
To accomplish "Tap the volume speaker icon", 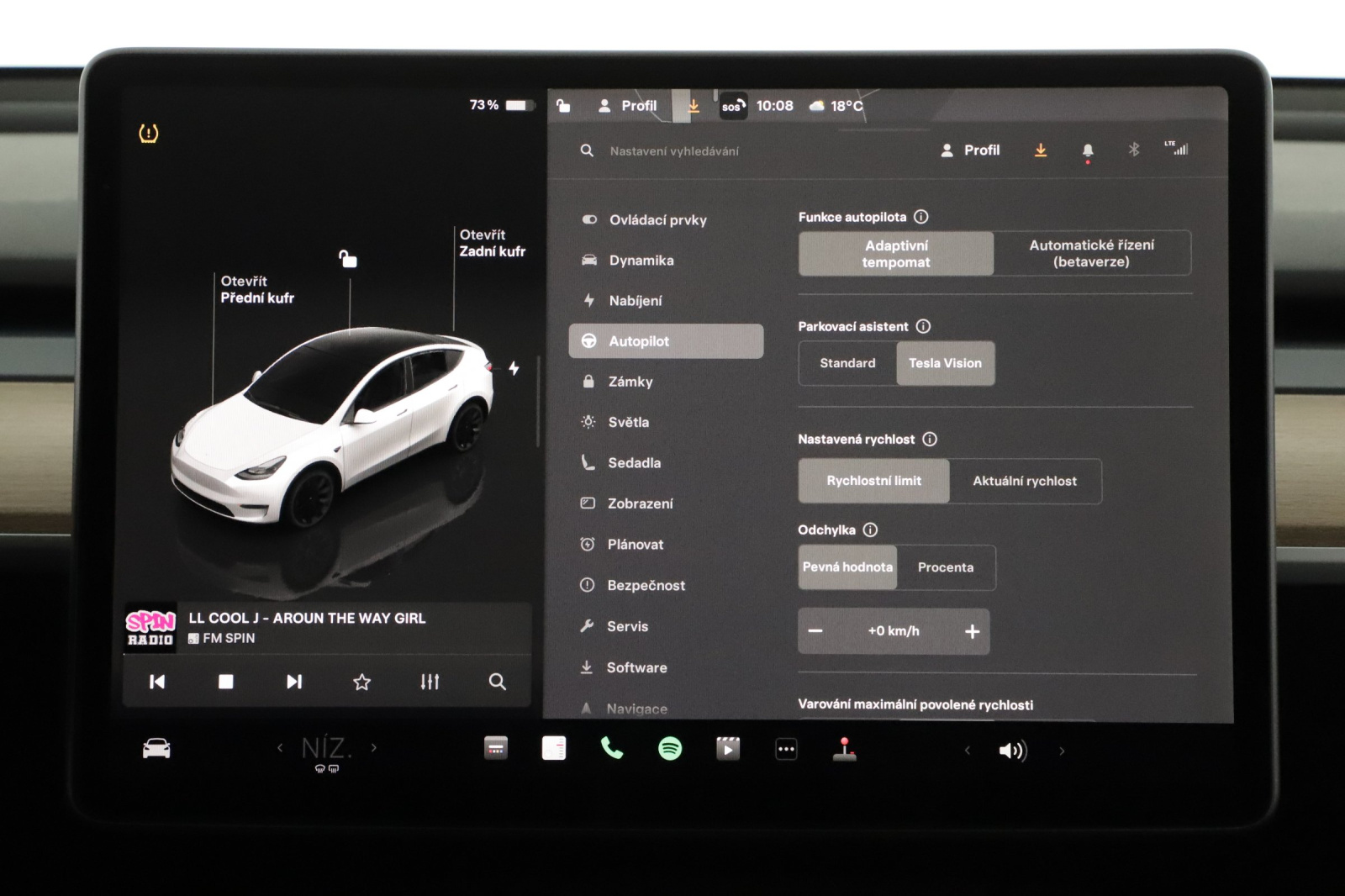I will (1013, 751).
